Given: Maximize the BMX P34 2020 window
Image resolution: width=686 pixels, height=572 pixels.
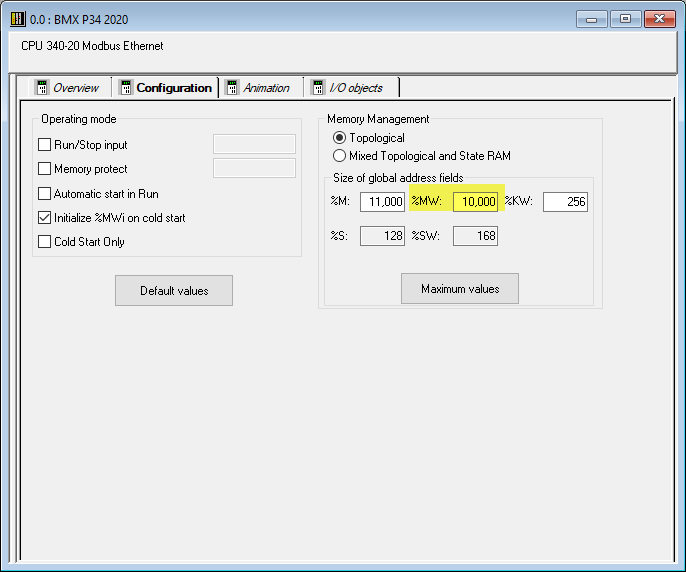Looking at the screenshot, I should 626,19.
